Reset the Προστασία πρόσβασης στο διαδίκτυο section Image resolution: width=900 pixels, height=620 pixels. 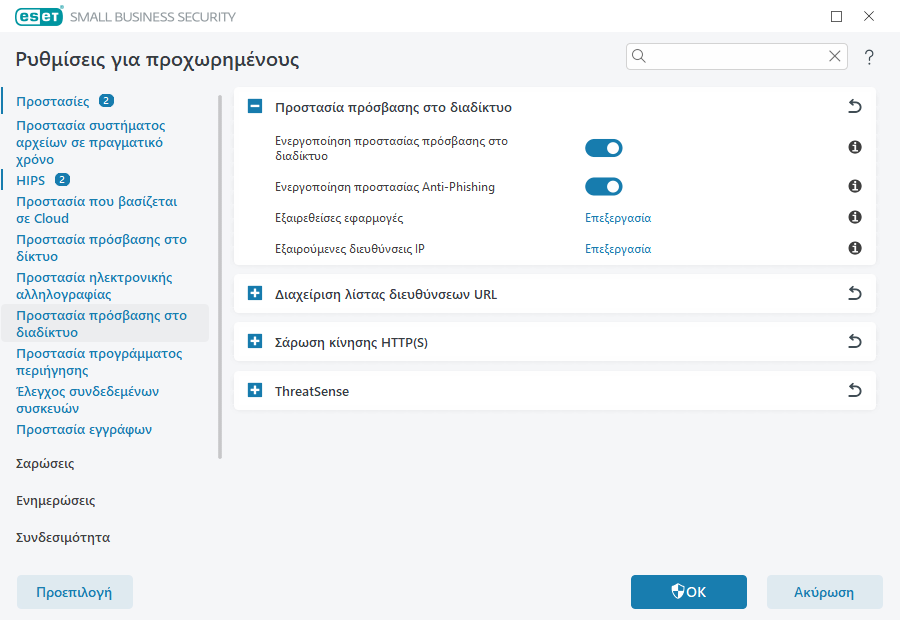855,107
